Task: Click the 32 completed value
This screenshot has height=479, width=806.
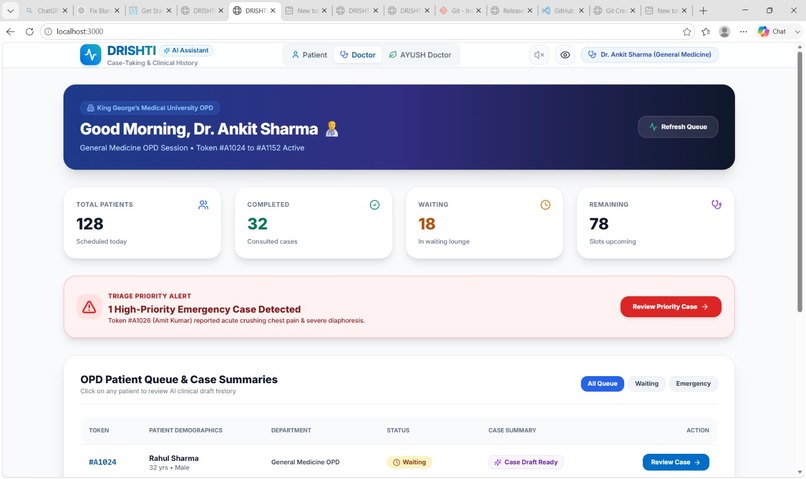Action: pos(258,224)
